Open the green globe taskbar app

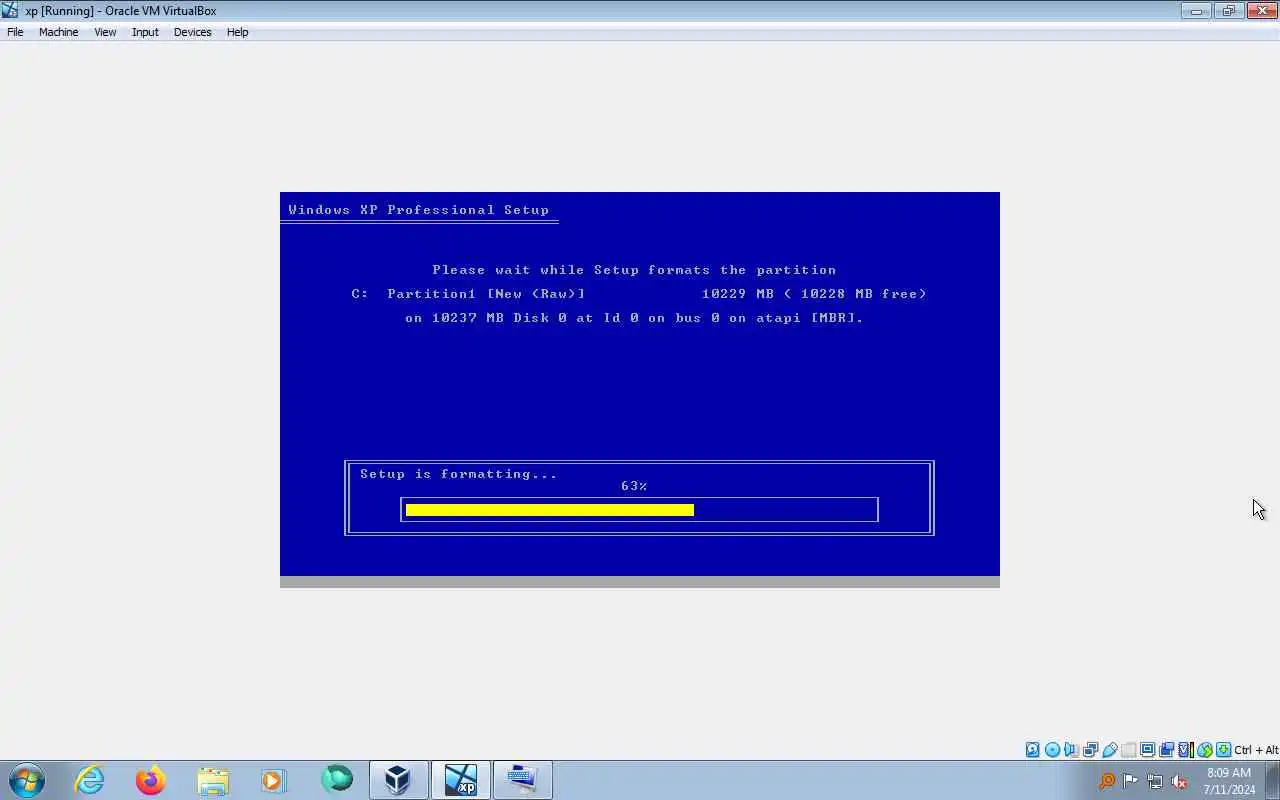[337, 780]
